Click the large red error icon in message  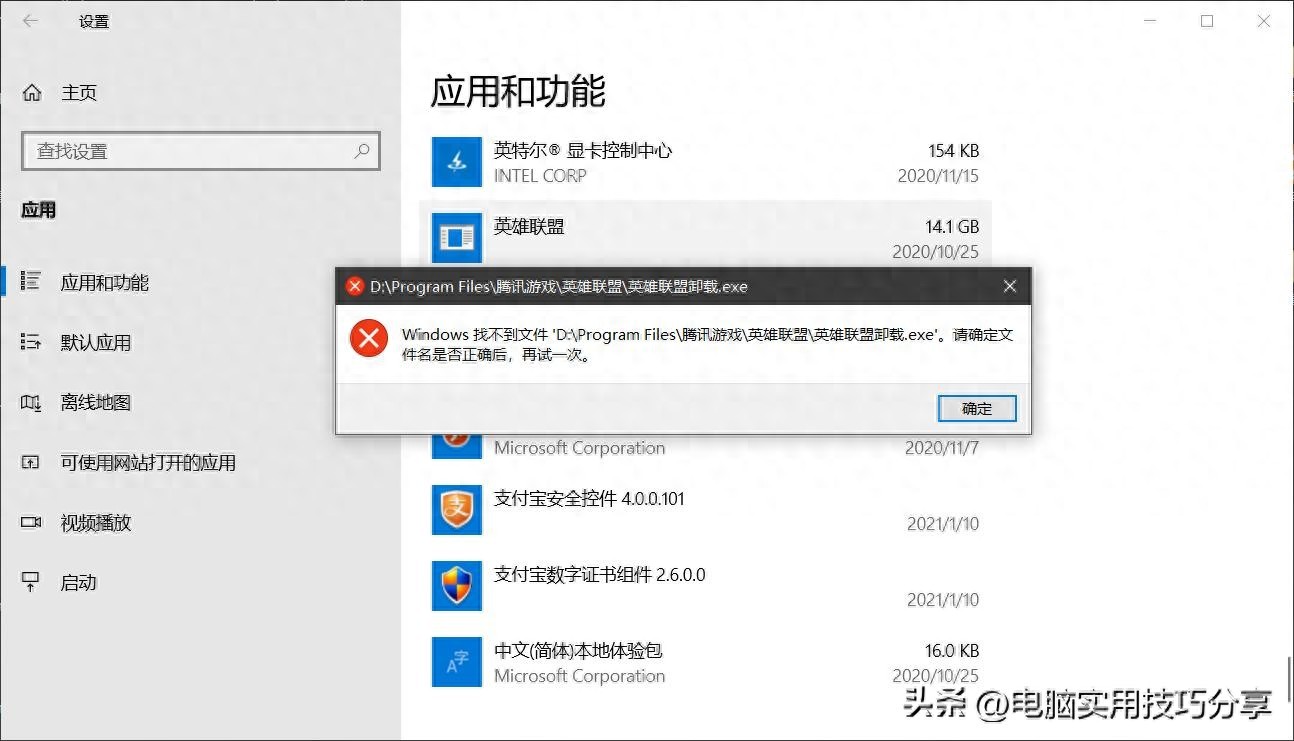pos(369,338)
